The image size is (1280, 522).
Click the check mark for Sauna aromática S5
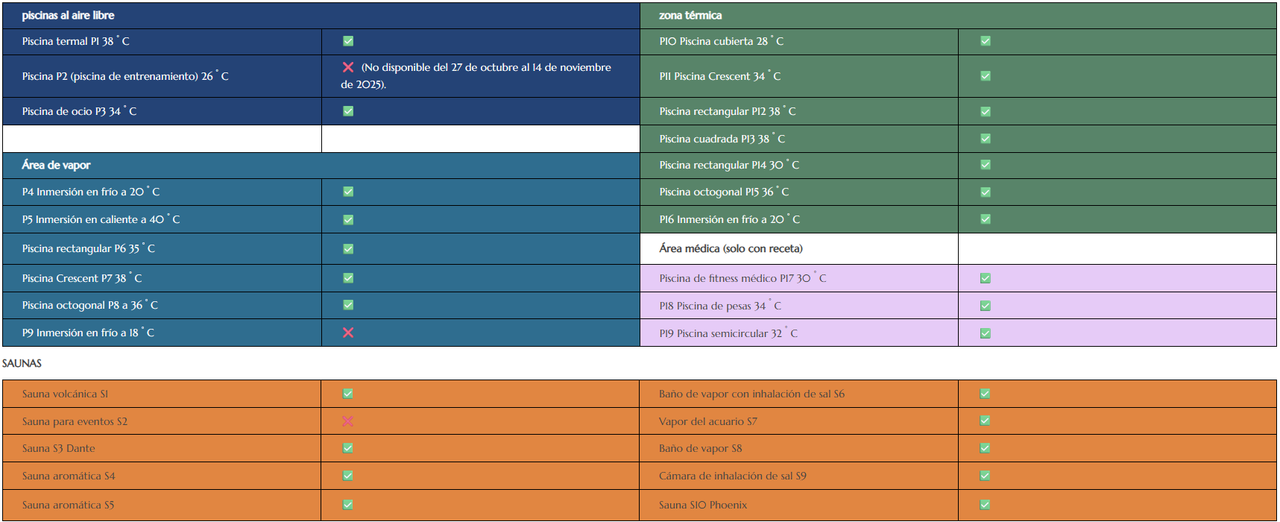click(348, 505)
